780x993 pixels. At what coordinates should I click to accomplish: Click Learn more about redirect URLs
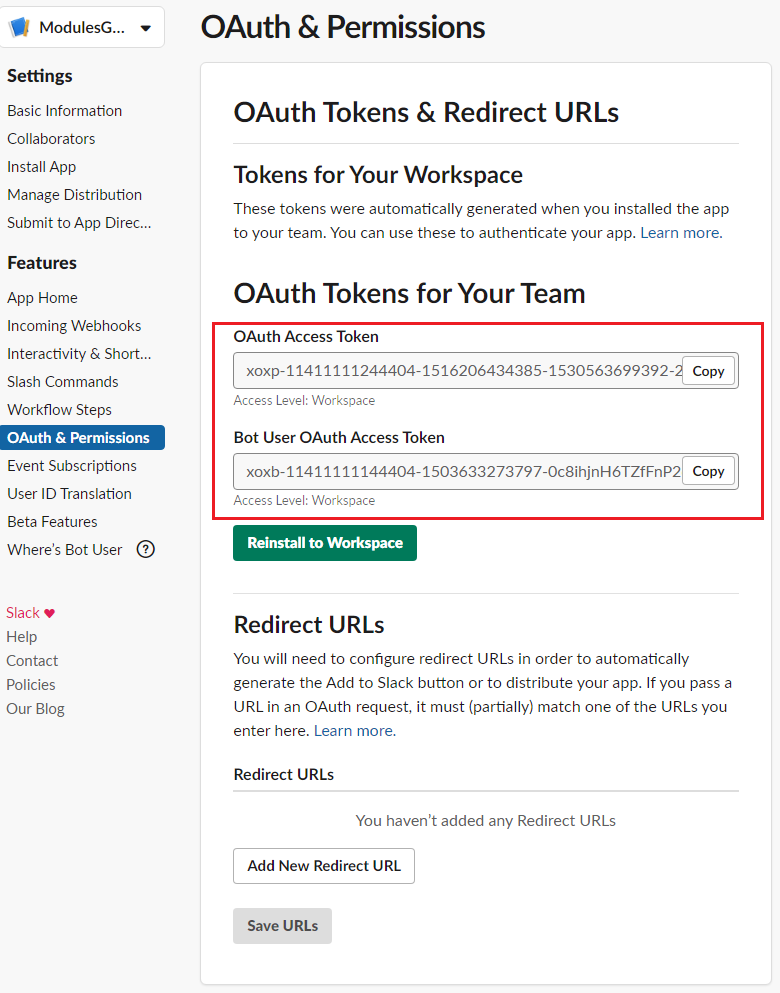click(355, 731)
